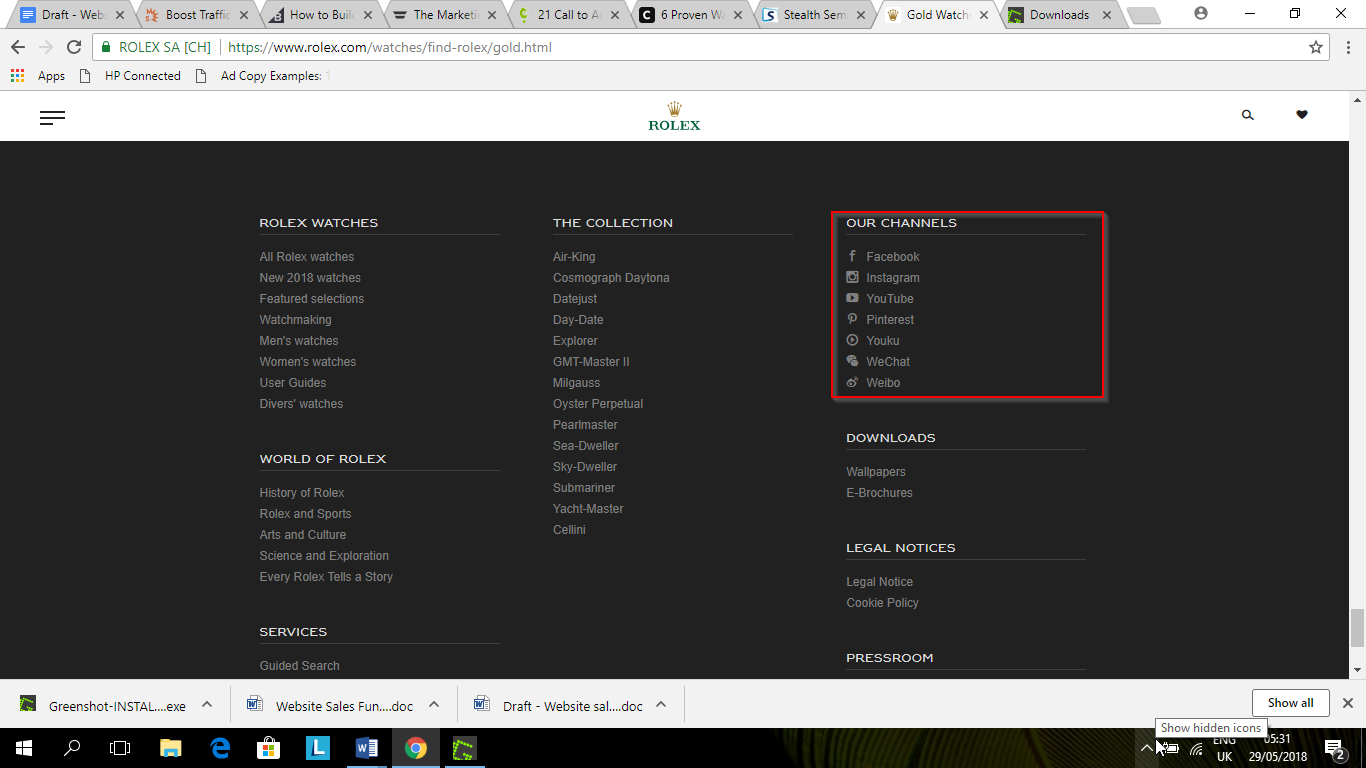Open the Submariner collection link
1366x768 pixels.
584,488
